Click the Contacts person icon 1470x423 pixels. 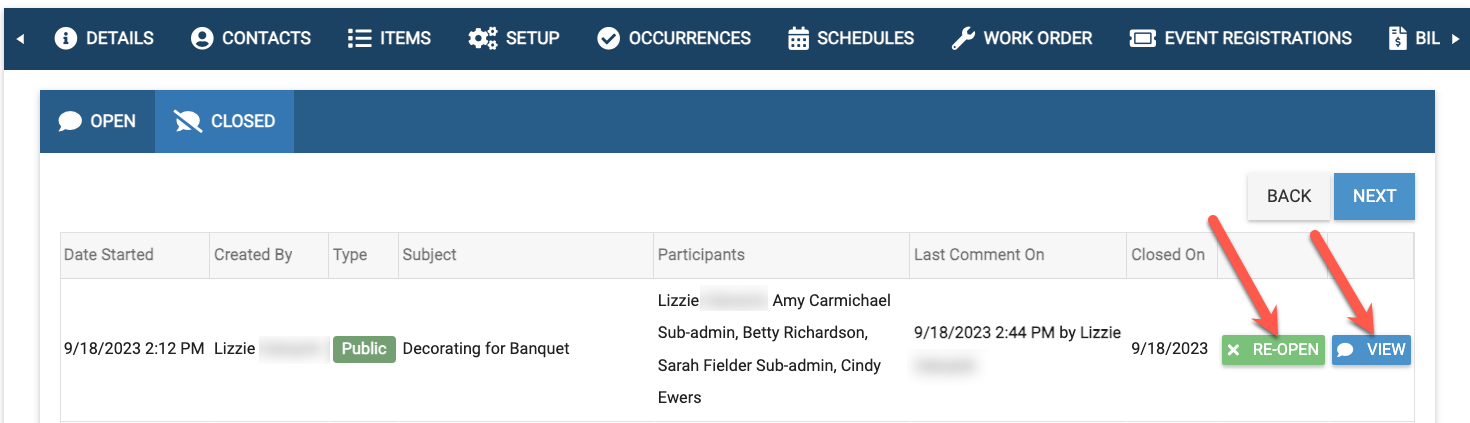click(202, 39)
